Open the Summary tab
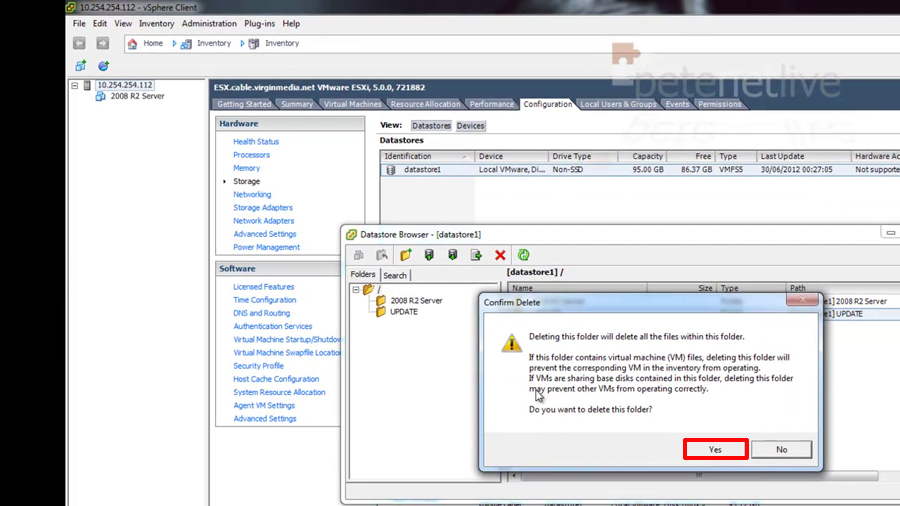The height and width of the screenshot is (506, 900). tap(297, 104)
